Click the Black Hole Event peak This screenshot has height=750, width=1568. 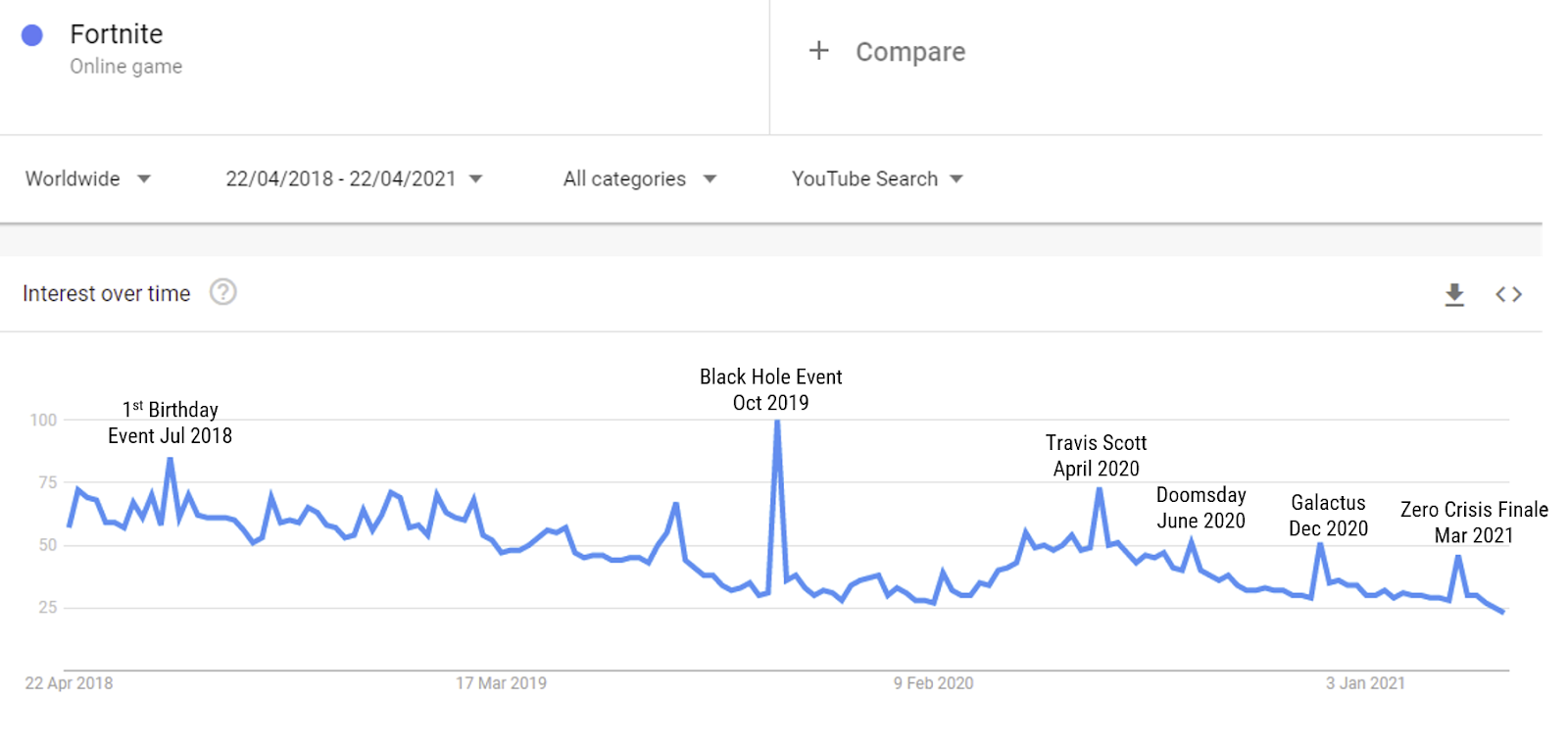[x=777, y=422]
